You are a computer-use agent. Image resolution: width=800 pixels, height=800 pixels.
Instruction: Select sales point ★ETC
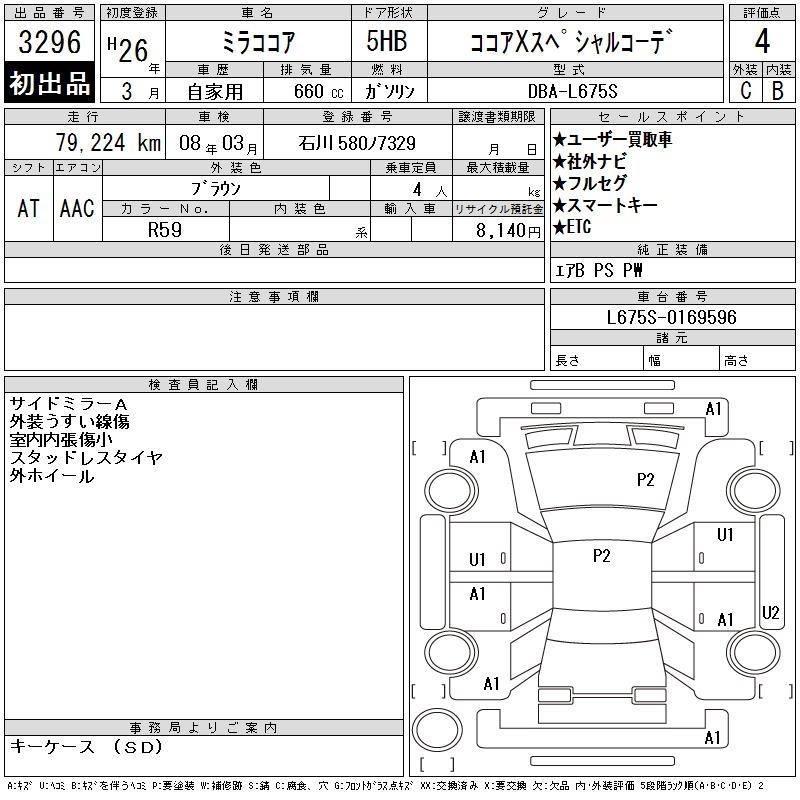tap(572, 227)
